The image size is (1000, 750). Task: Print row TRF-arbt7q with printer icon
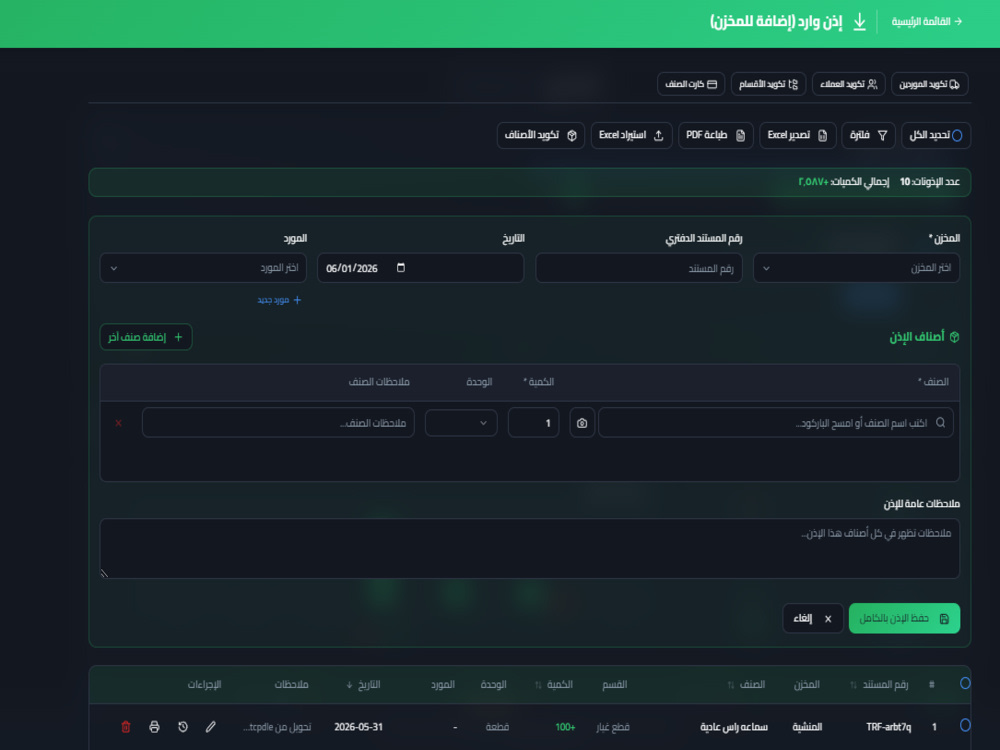tap(154, 726)
